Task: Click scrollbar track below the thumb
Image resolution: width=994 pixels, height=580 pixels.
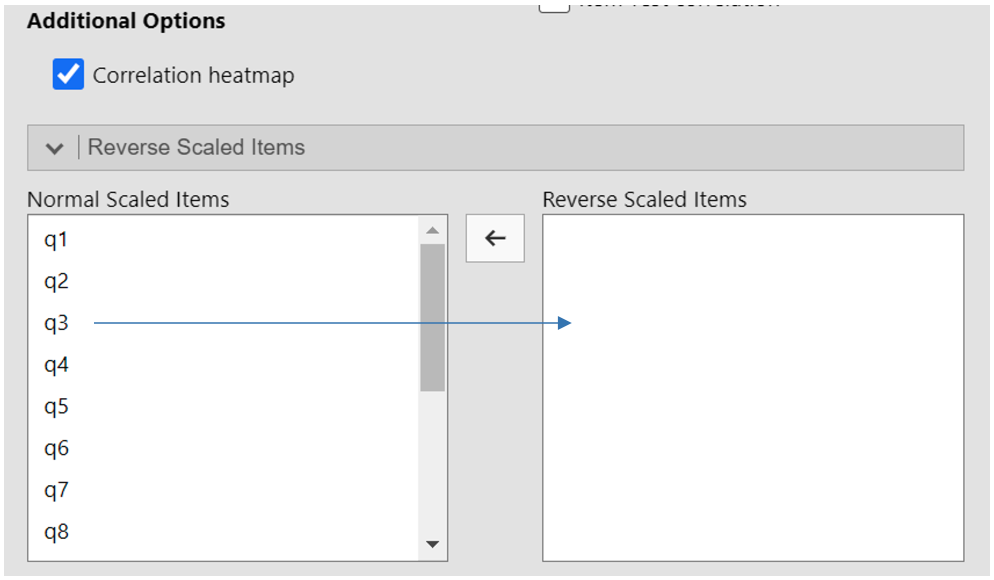Action: tap(432, 460)
